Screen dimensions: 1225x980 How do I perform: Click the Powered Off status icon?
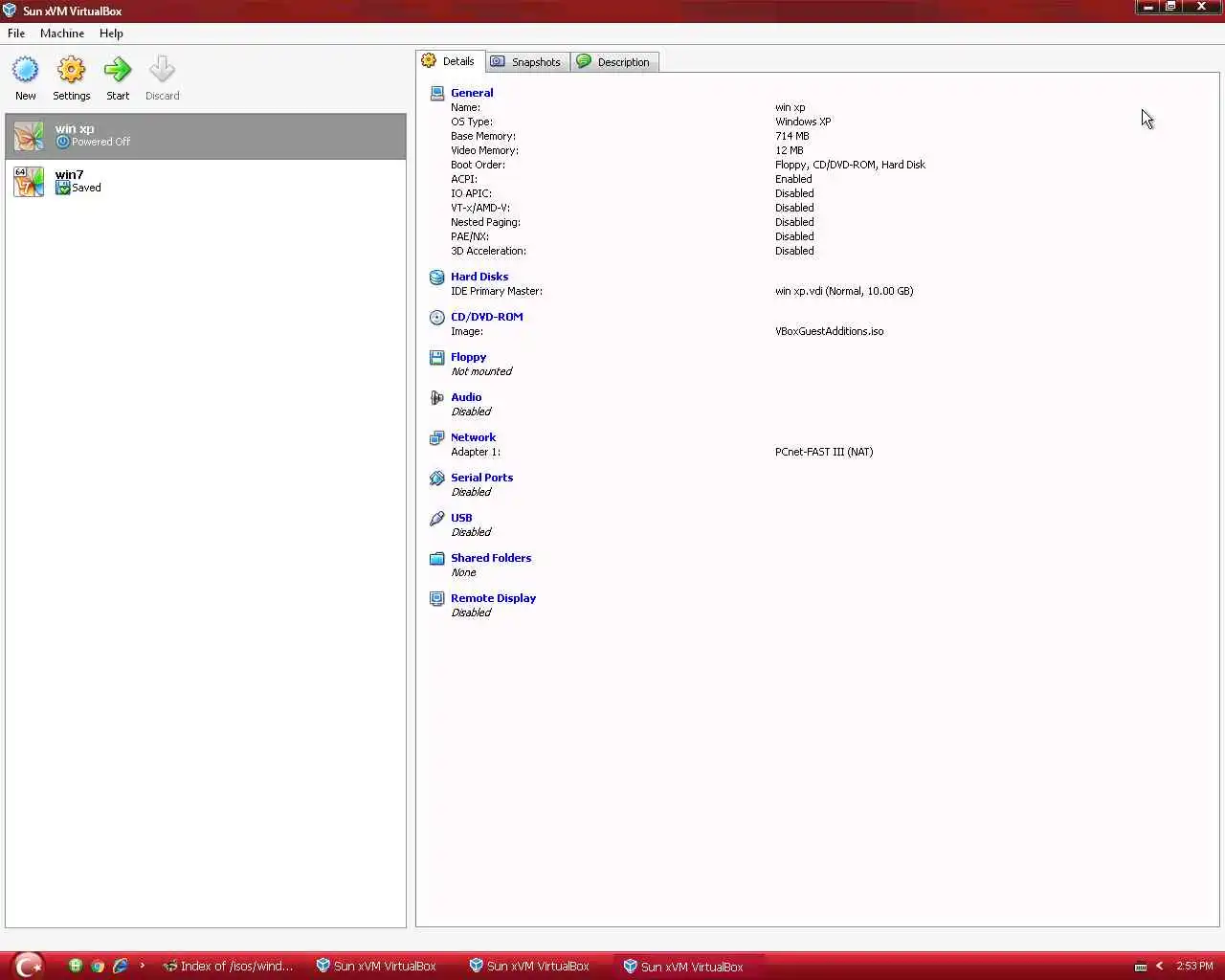coord(63,142)
